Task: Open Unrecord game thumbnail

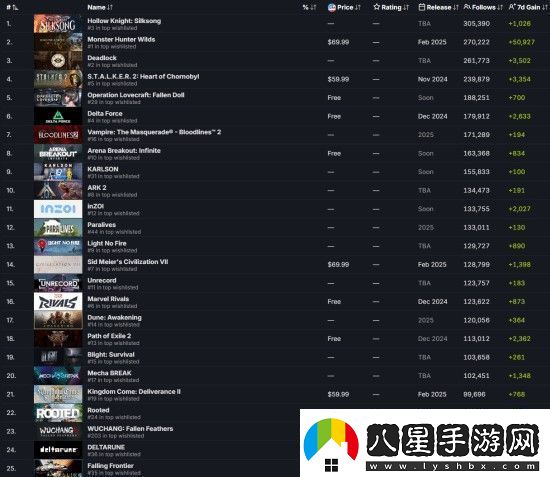Action: click(x=58, y=283)
